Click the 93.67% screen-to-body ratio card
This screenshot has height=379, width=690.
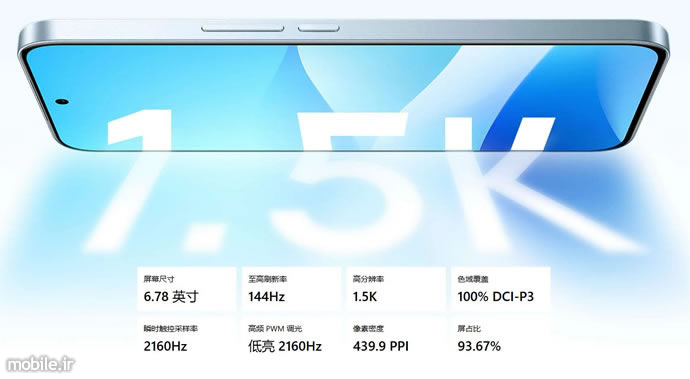pos(501,339)
